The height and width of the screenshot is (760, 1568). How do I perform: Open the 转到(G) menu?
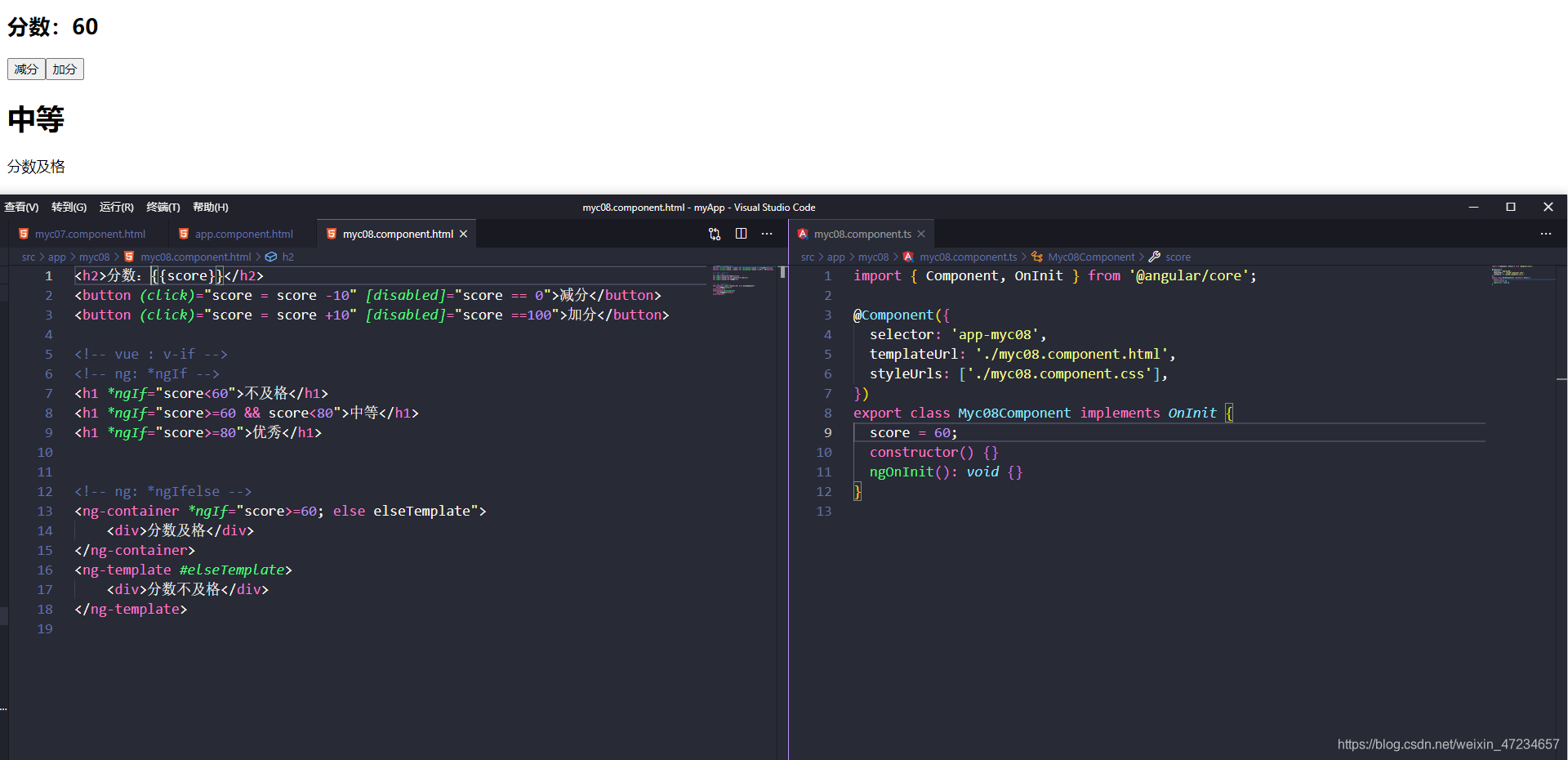pos(69,208)
